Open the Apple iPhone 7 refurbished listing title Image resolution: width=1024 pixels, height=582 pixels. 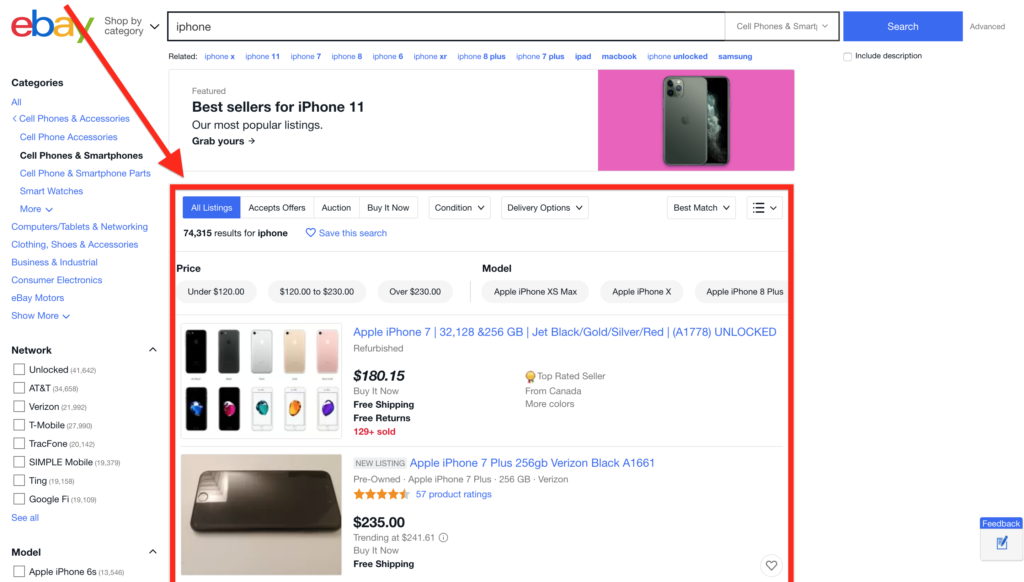pos(565,332)
